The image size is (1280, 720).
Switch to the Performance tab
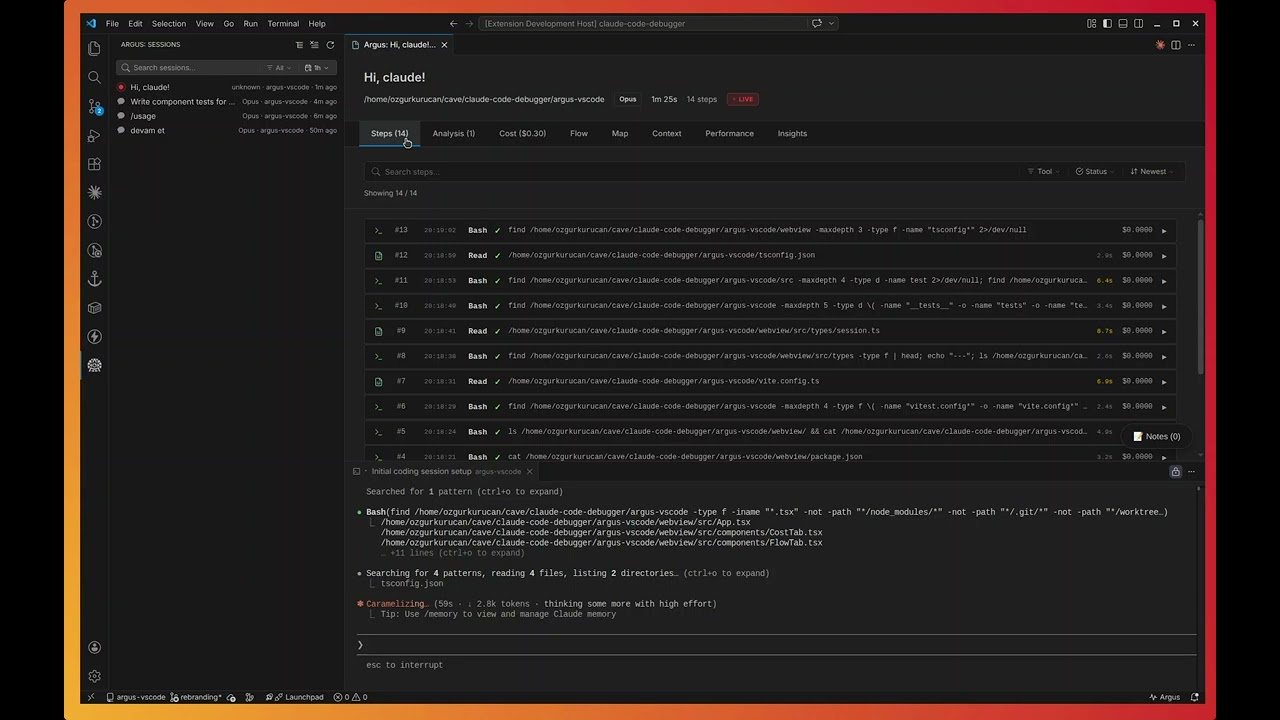pyautogui.click(x=729, y=133)
